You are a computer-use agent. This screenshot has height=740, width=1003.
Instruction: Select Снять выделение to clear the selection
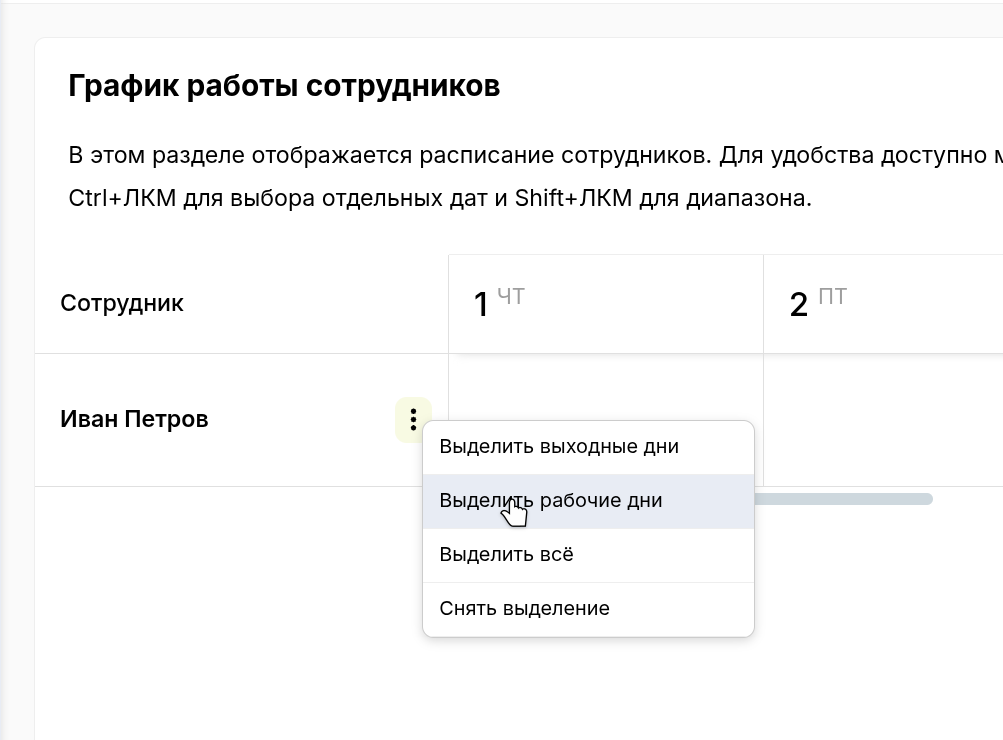[x=526, y=608]
